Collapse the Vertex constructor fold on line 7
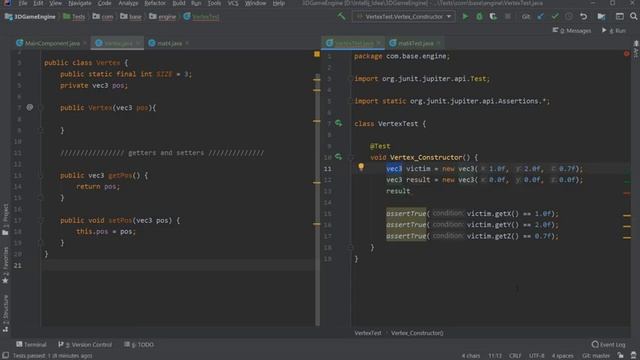640x360 pixels. 40,108
